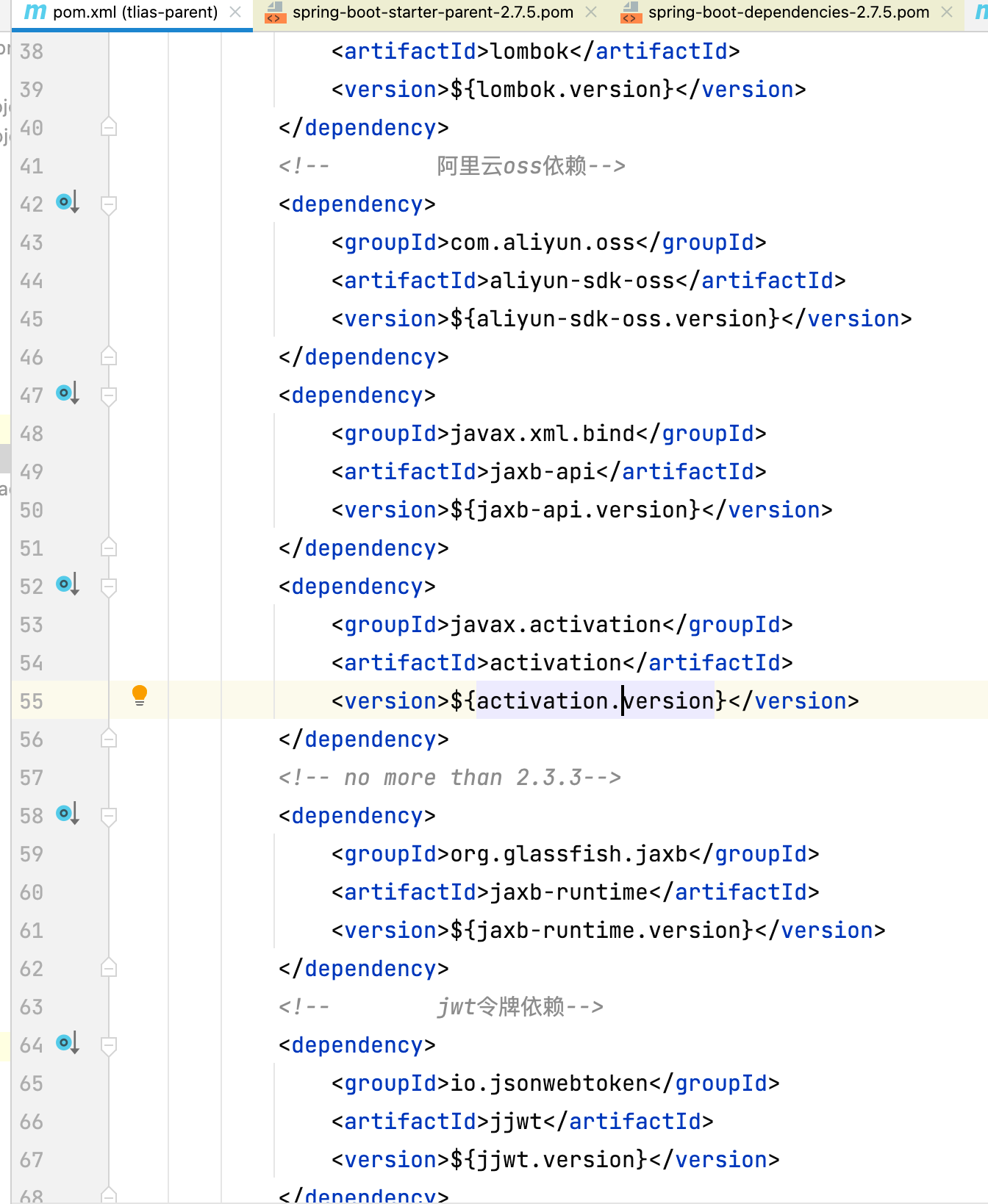Click the Maven file icon on the pom.xml tab
This screenshot has width=988, height=1204.
pyautogui.click(x=35, y=12)
